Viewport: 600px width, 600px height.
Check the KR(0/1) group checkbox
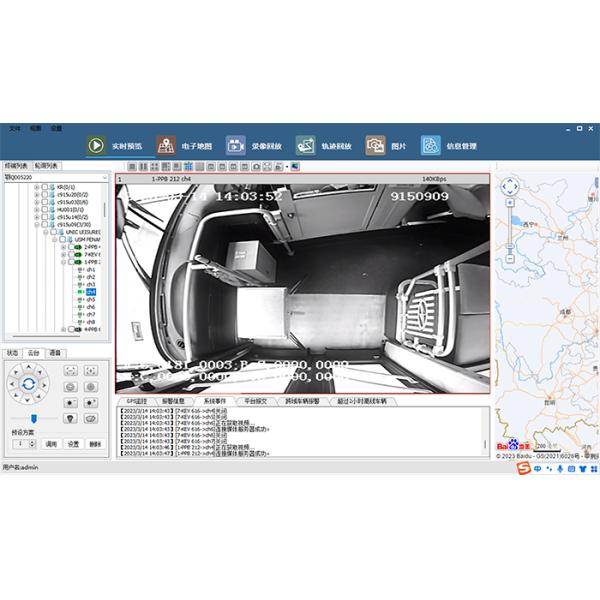pyautogui.click(x=45, y=186)
